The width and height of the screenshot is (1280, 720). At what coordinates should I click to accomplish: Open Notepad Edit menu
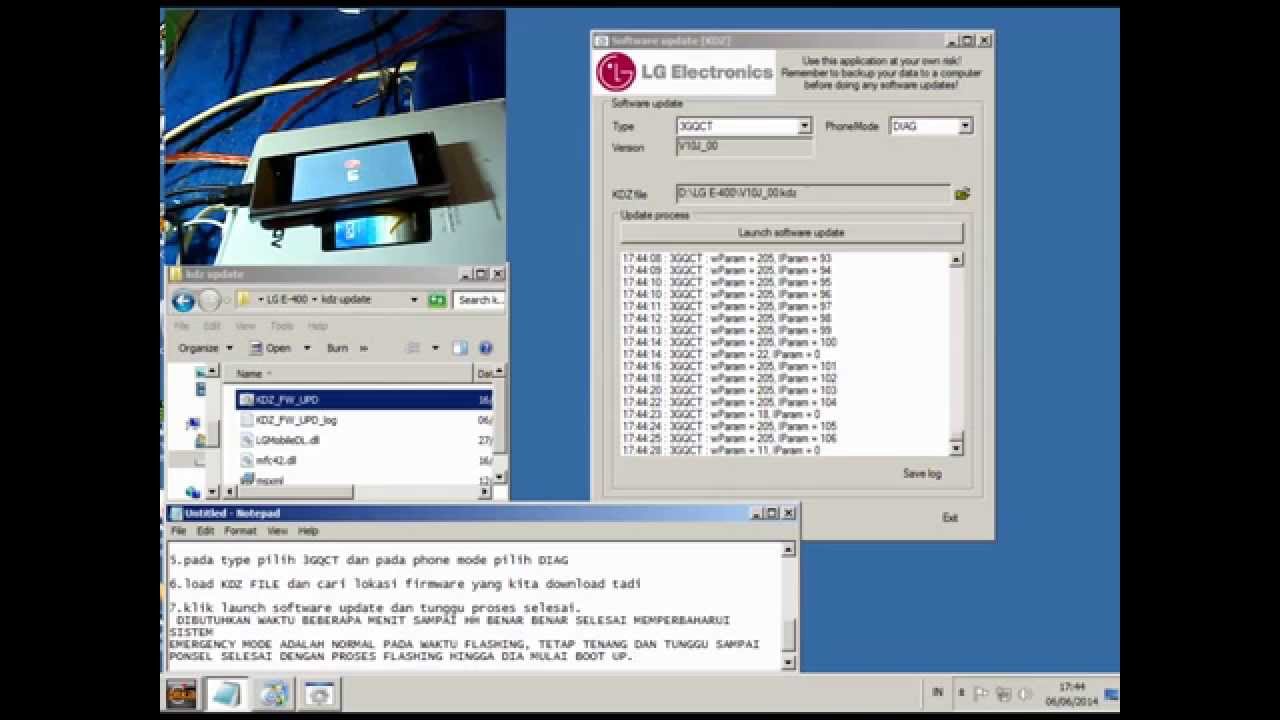tap(205, 531)
